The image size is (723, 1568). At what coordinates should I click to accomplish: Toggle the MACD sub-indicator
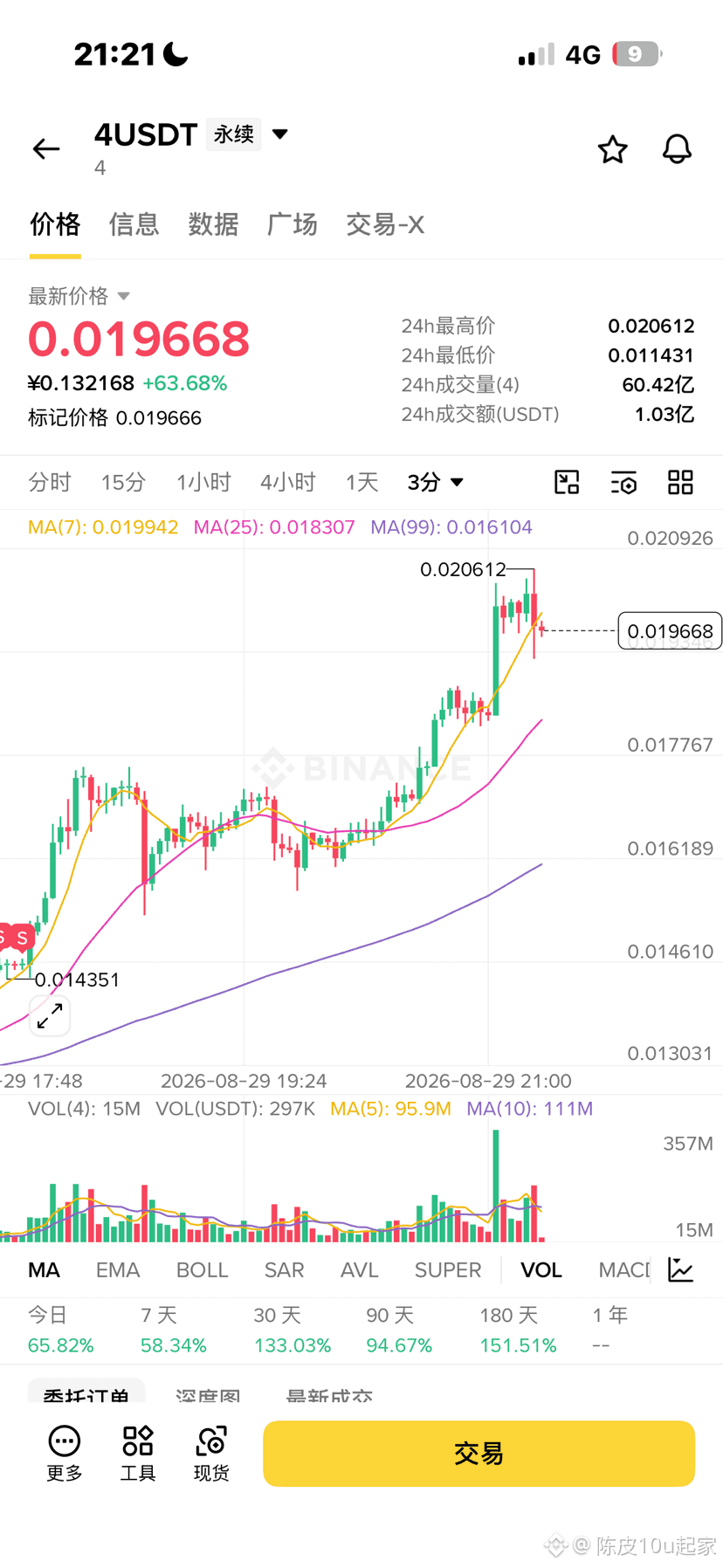[x=624, y=1269]
